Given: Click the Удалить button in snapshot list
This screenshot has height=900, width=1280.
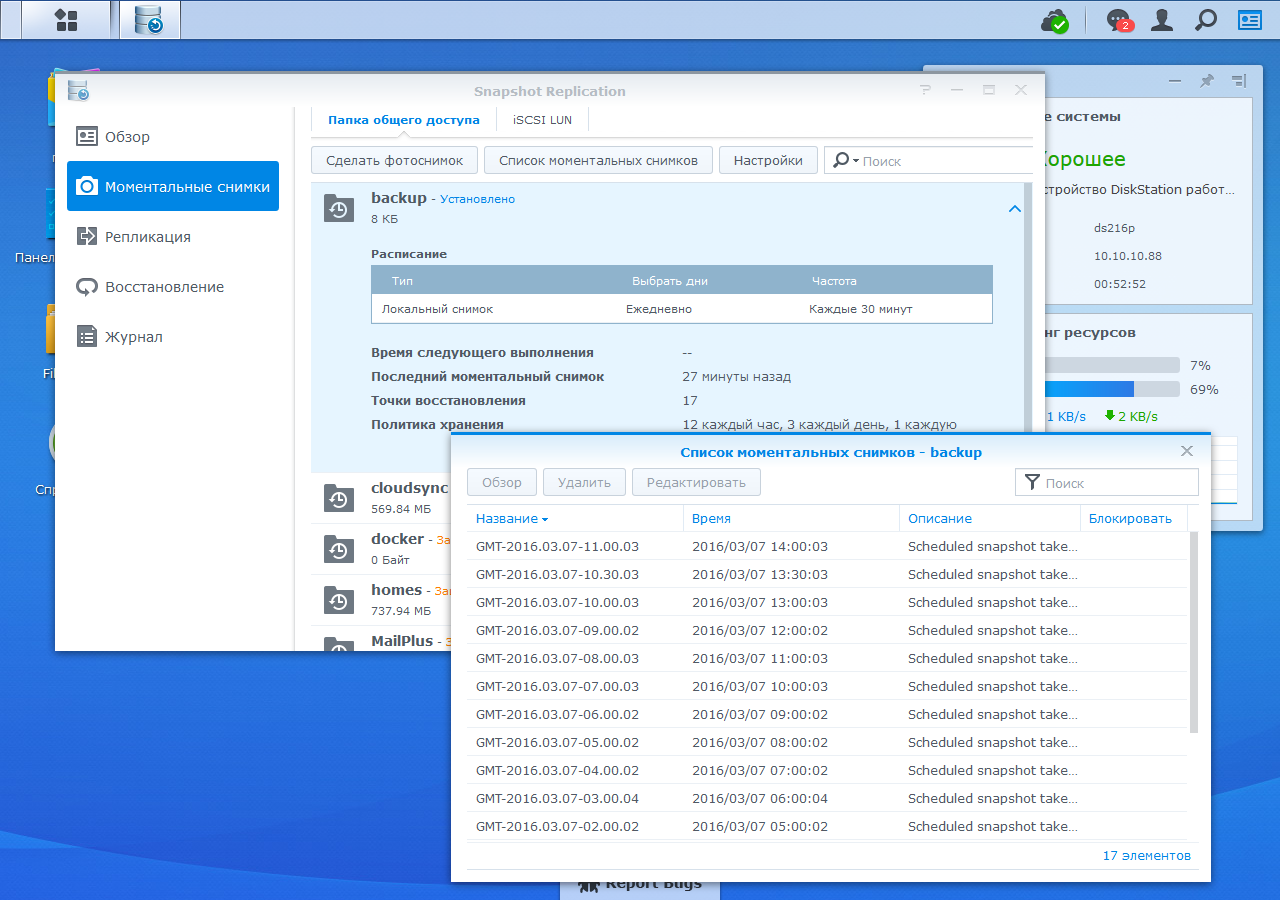Looking at the screenshot, I should pyautogui.click(x=584, y=482).
